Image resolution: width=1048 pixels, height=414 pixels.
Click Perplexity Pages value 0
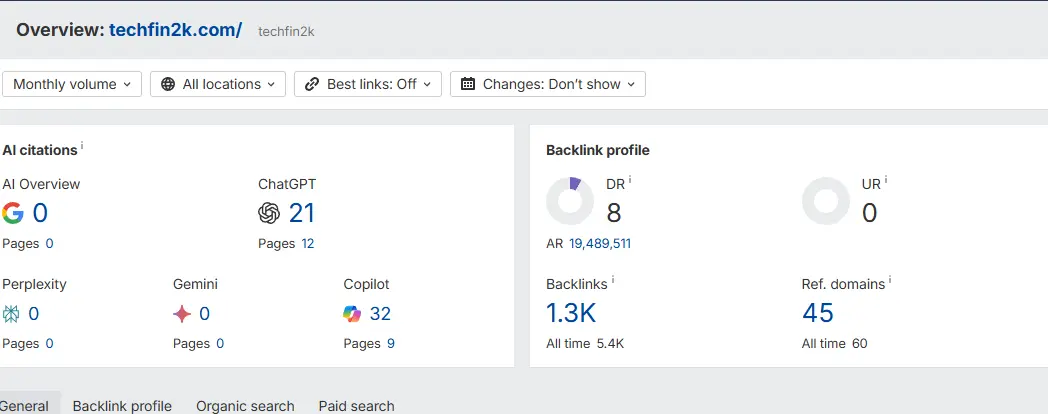click(x=49, y=344)
